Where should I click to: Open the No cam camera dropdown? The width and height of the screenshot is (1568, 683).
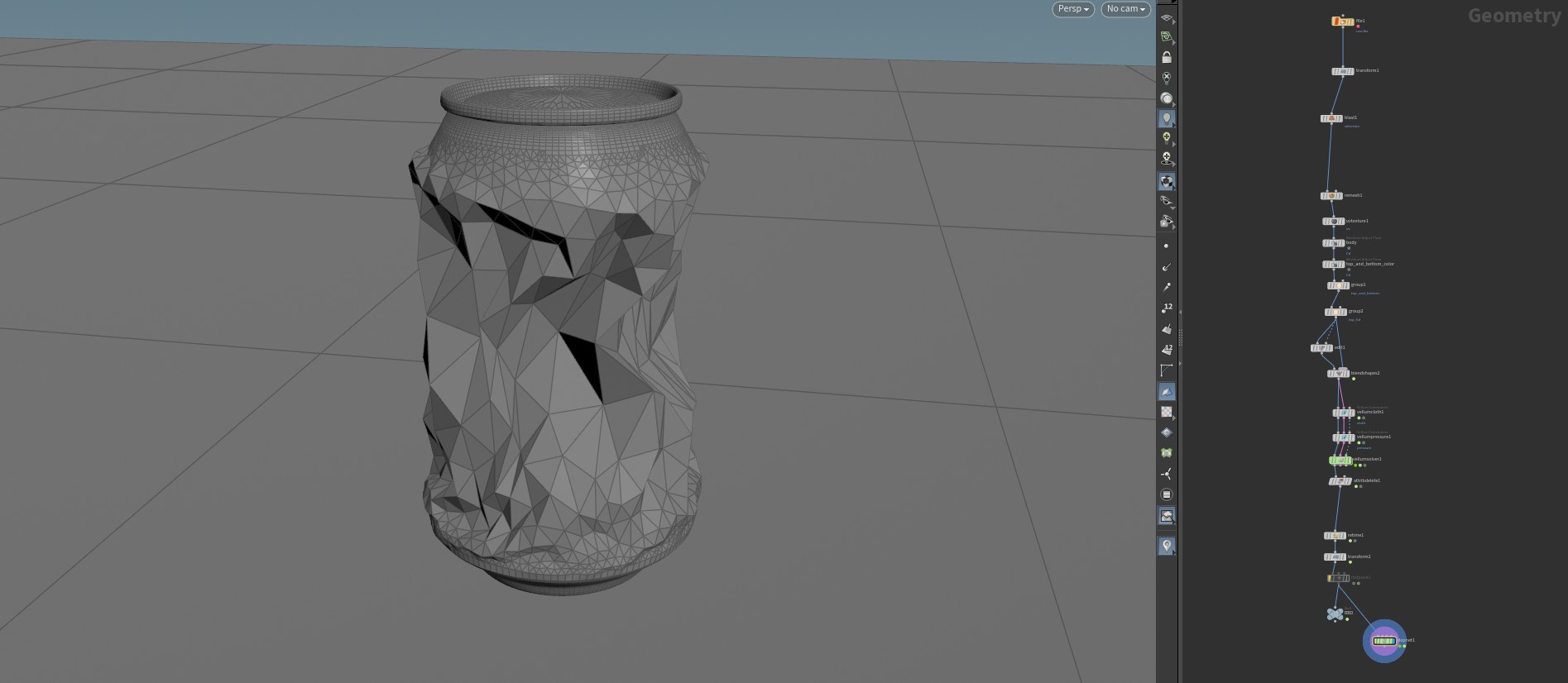[x=1125, y=9]
